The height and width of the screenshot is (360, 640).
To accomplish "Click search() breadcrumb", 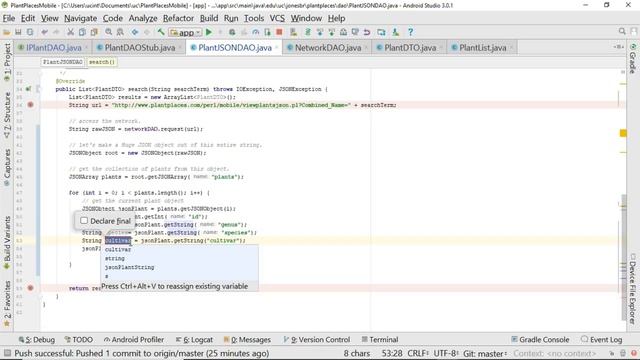I will coord(102,62).
